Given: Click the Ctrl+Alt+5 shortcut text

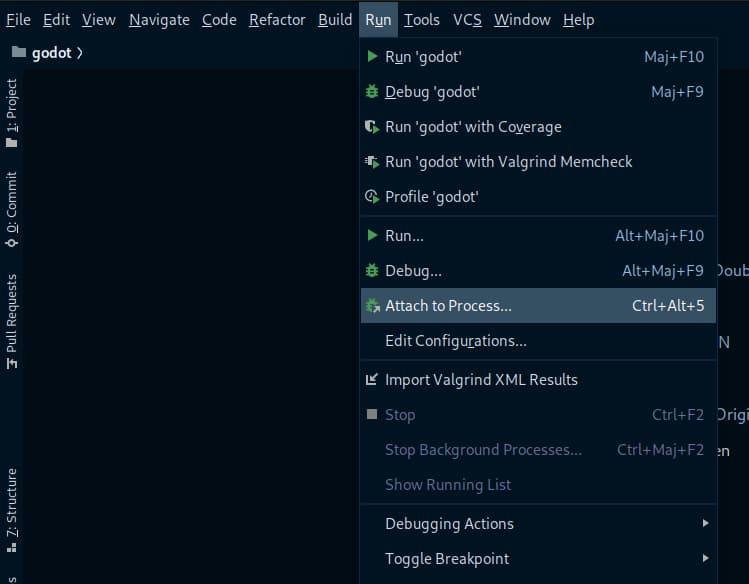Looking at the screenshot, I should click(x=668, y=306).
